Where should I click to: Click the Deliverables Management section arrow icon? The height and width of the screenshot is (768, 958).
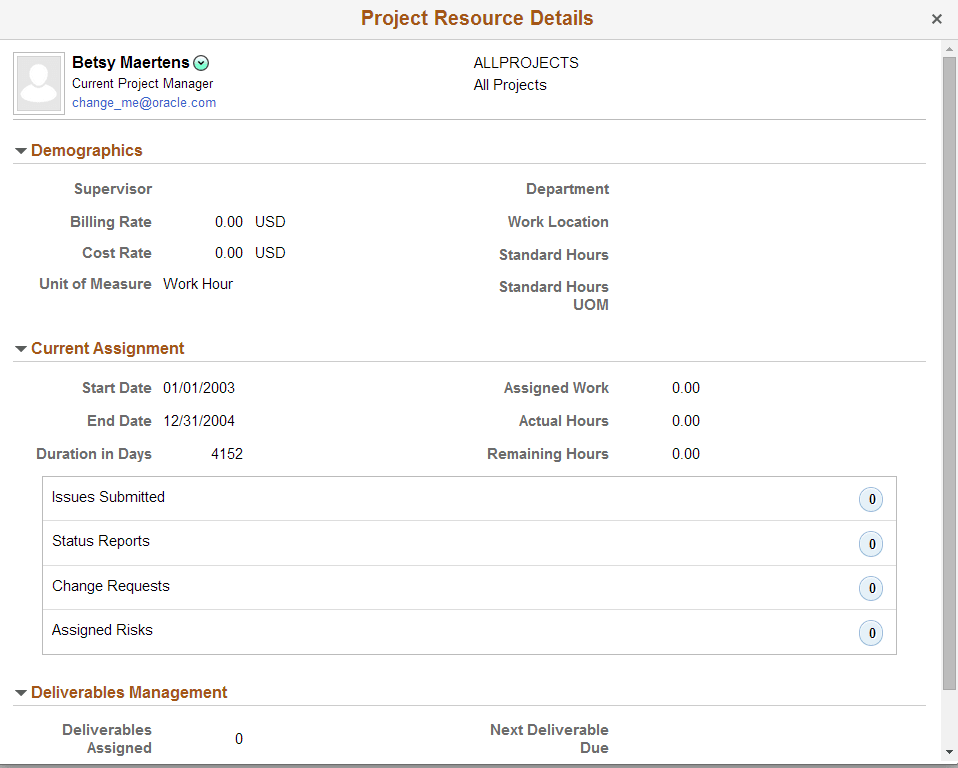21,692
